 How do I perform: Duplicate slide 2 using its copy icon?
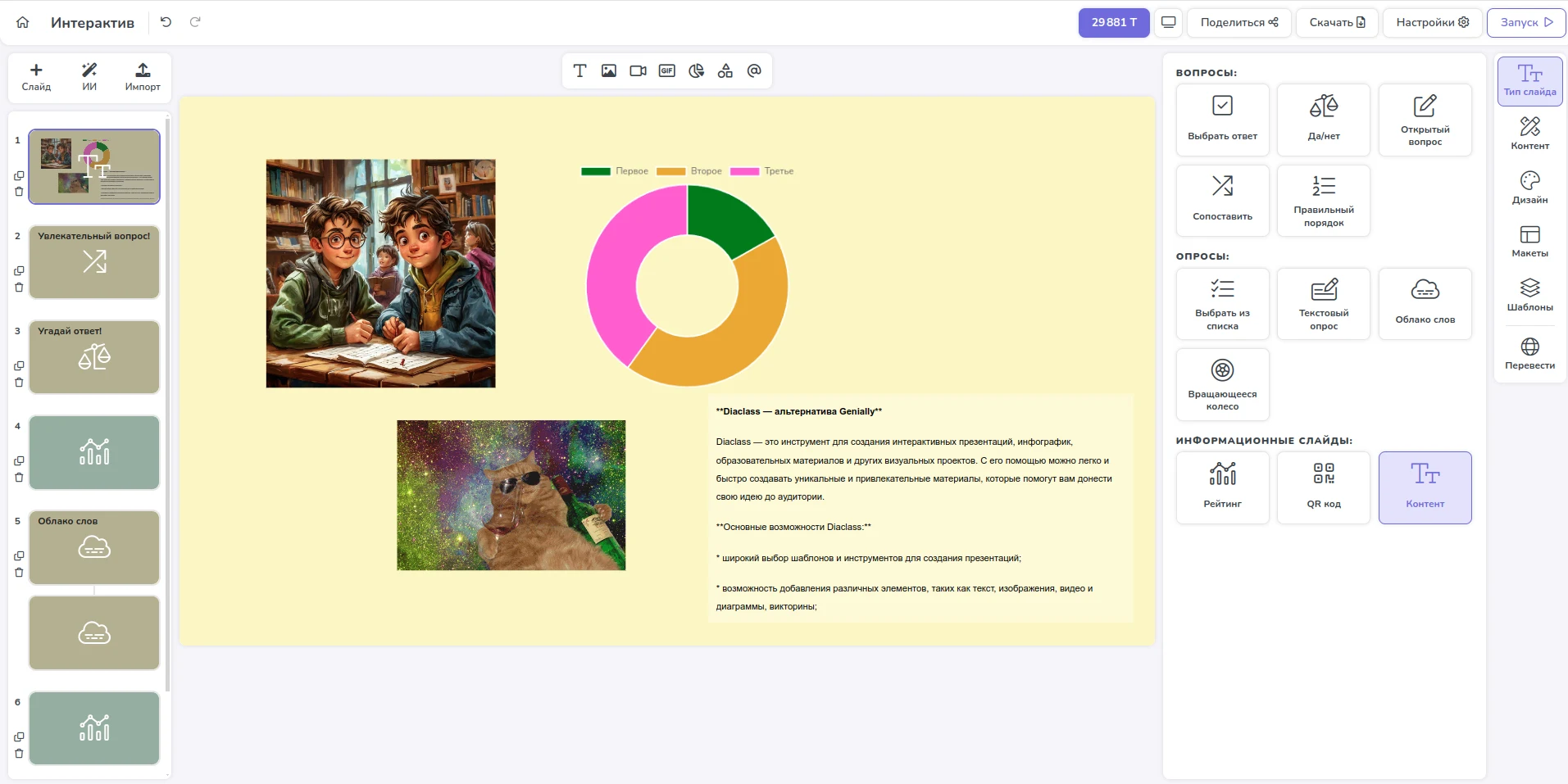coord(19,271)
